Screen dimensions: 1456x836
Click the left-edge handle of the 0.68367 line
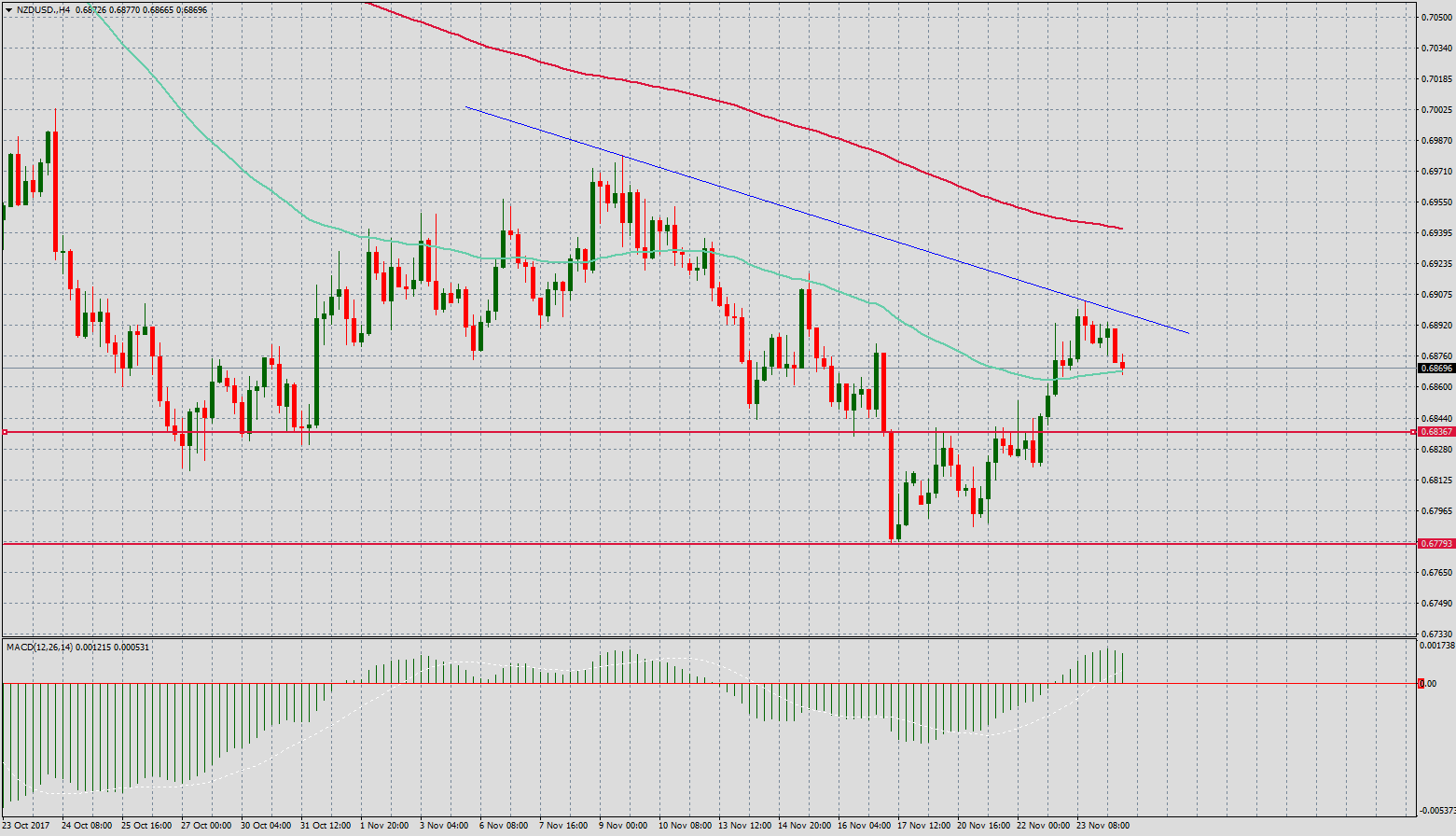(x=5, y=432)
